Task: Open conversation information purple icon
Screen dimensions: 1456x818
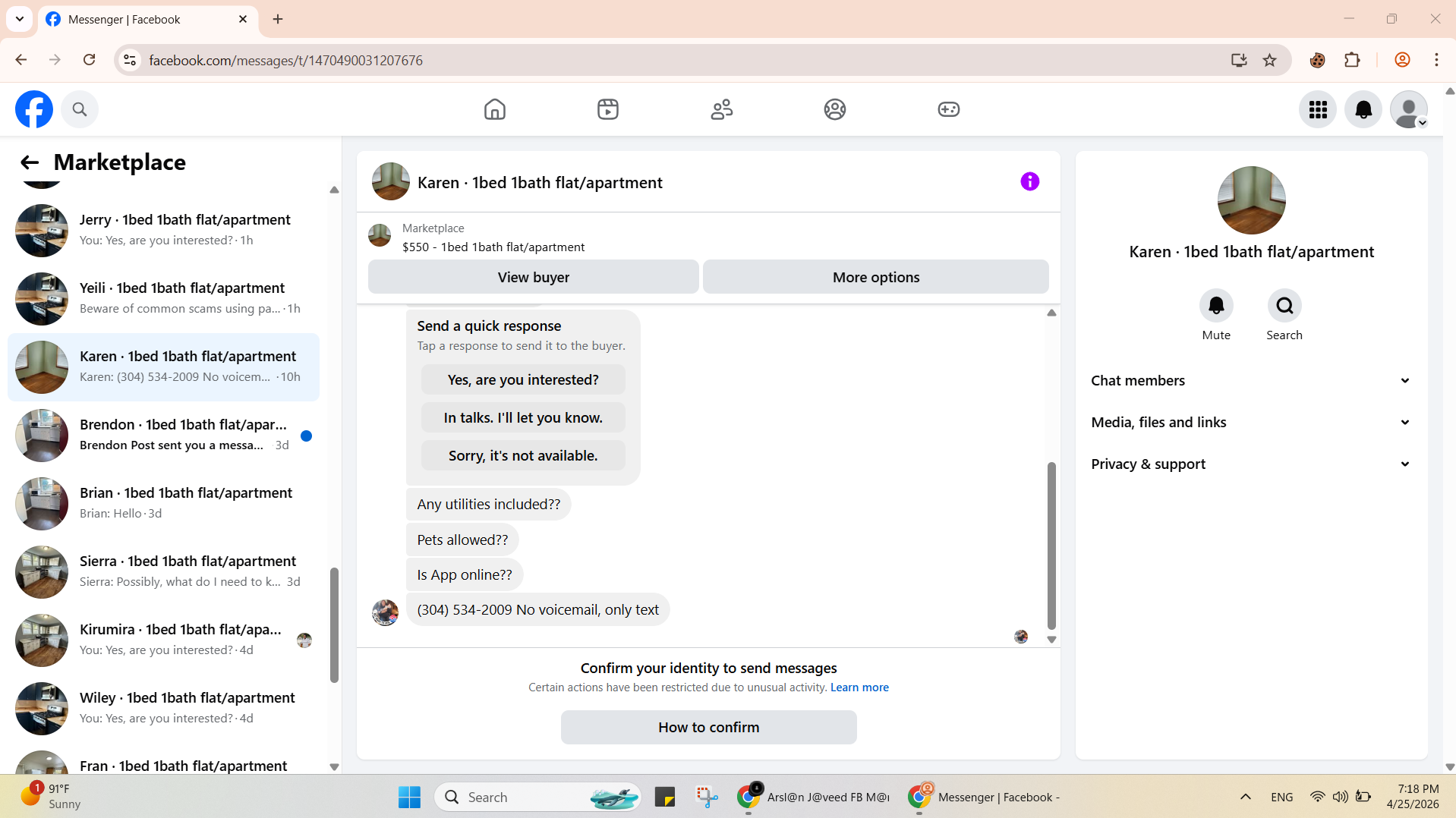Action: pos(1030,181)
